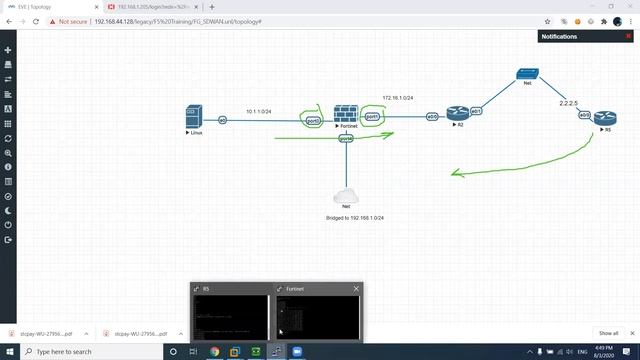This screenshot has height=360, width=640.
Task: Close the Fortinet preview window
Action: 356,289
